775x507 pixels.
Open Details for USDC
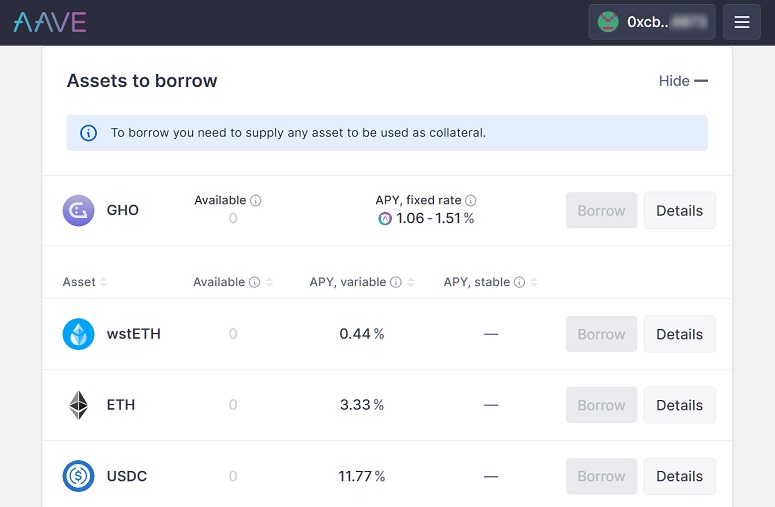point(680,476)
